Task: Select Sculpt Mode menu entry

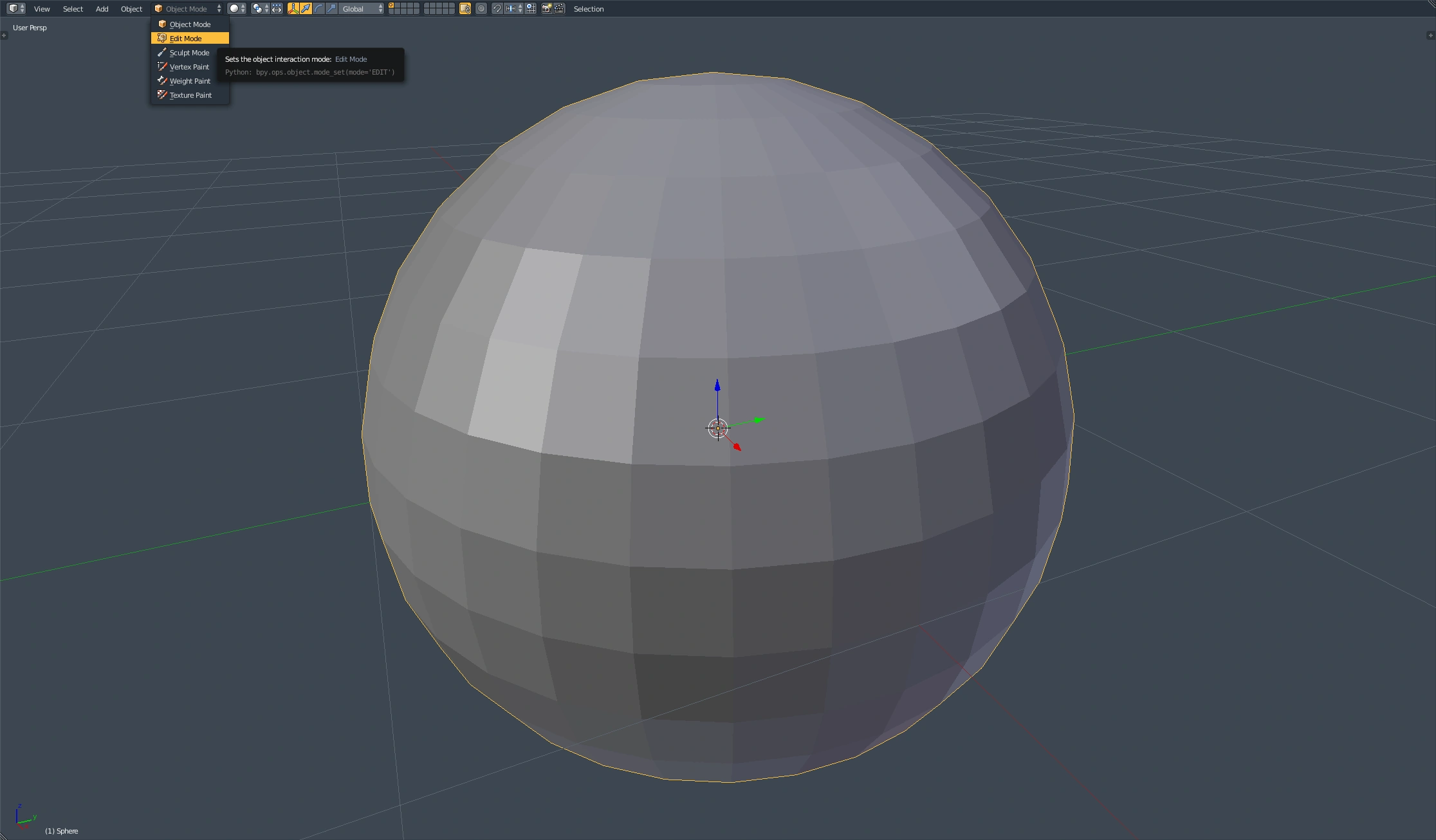Action: (x=189, y=53)
